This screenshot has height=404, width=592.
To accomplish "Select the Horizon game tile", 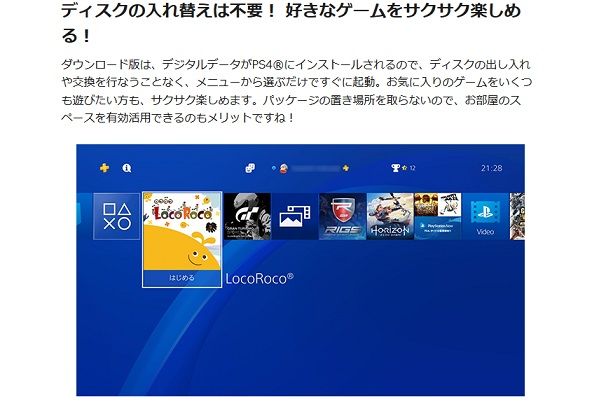I will tap(390, 216).
